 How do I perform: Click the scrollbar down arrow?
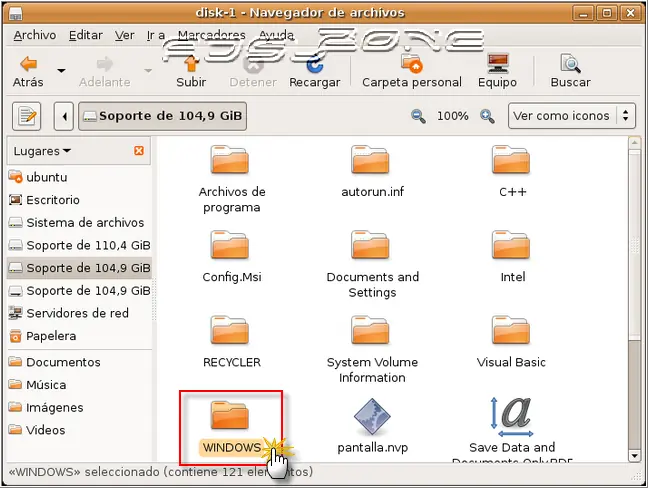[x=634, y=456]
